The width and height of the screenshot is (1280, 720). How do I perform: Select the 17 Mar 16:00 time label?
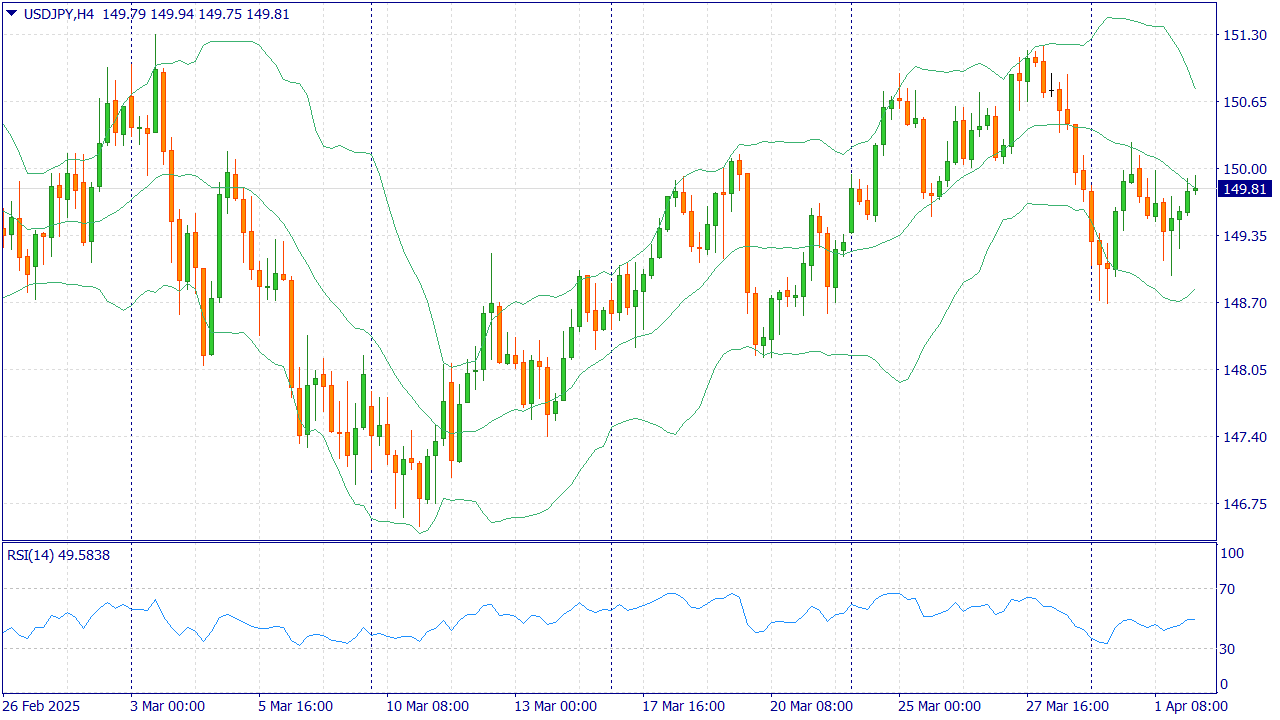coord(684,706)
